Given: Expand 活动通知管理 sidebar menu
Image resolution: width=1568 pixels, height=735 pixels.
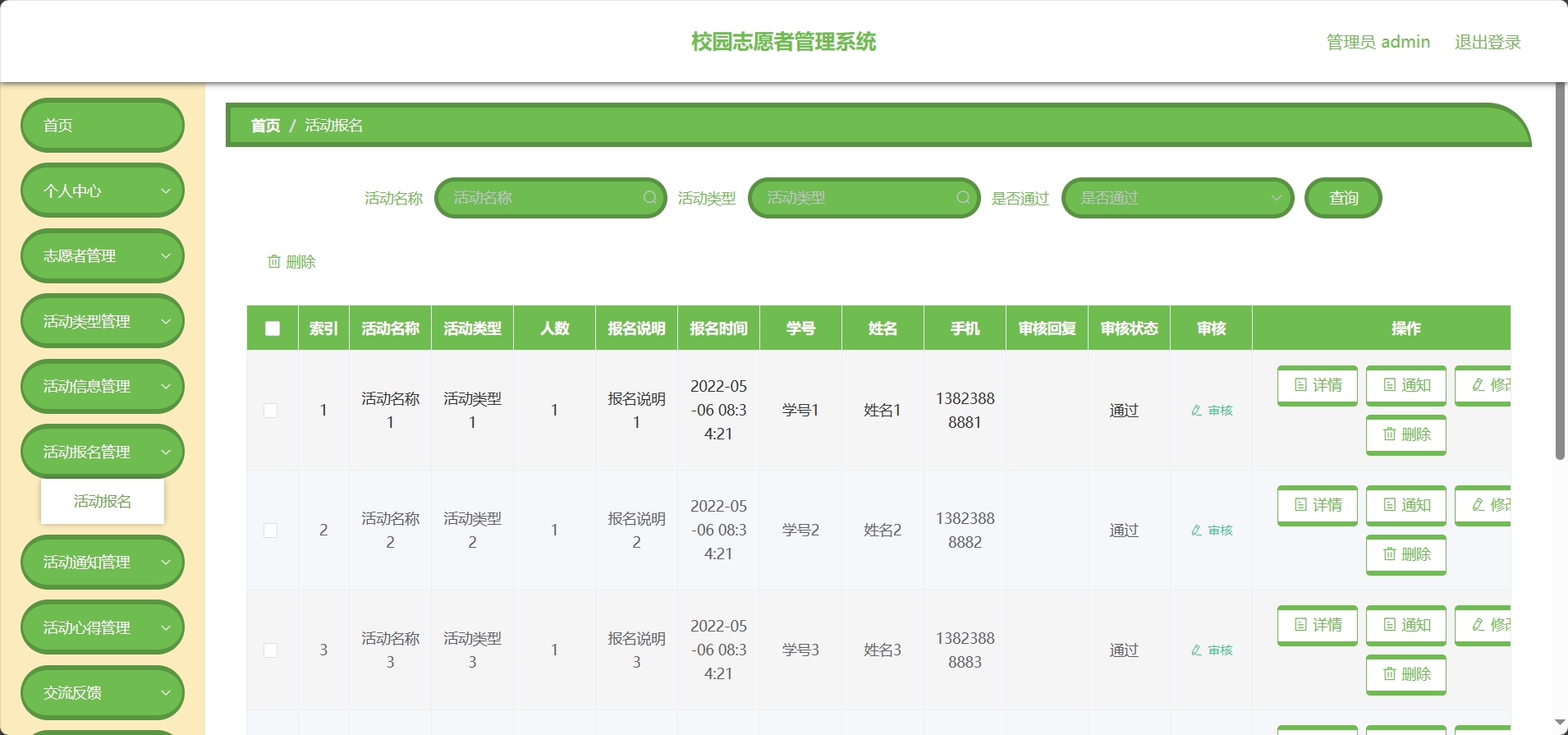Looking at the screenshot, I should click(x=103, y=562).
